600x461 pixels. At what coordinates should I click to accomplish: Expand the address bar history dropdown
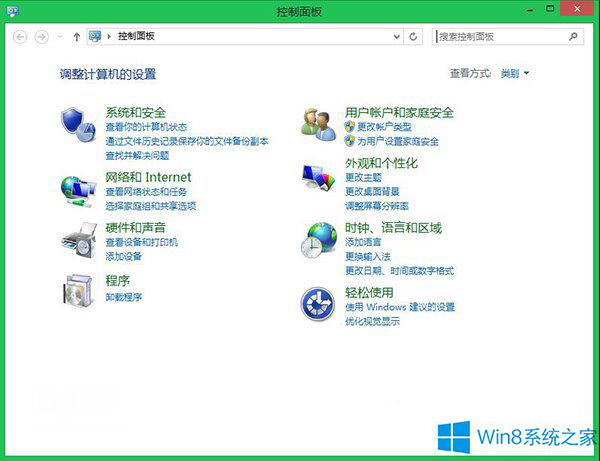click(x=397, y=37)
